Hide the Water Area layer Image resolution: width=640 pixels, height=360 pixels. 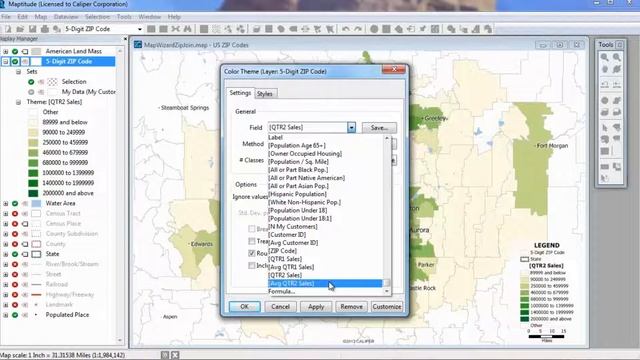click(15, 203)
